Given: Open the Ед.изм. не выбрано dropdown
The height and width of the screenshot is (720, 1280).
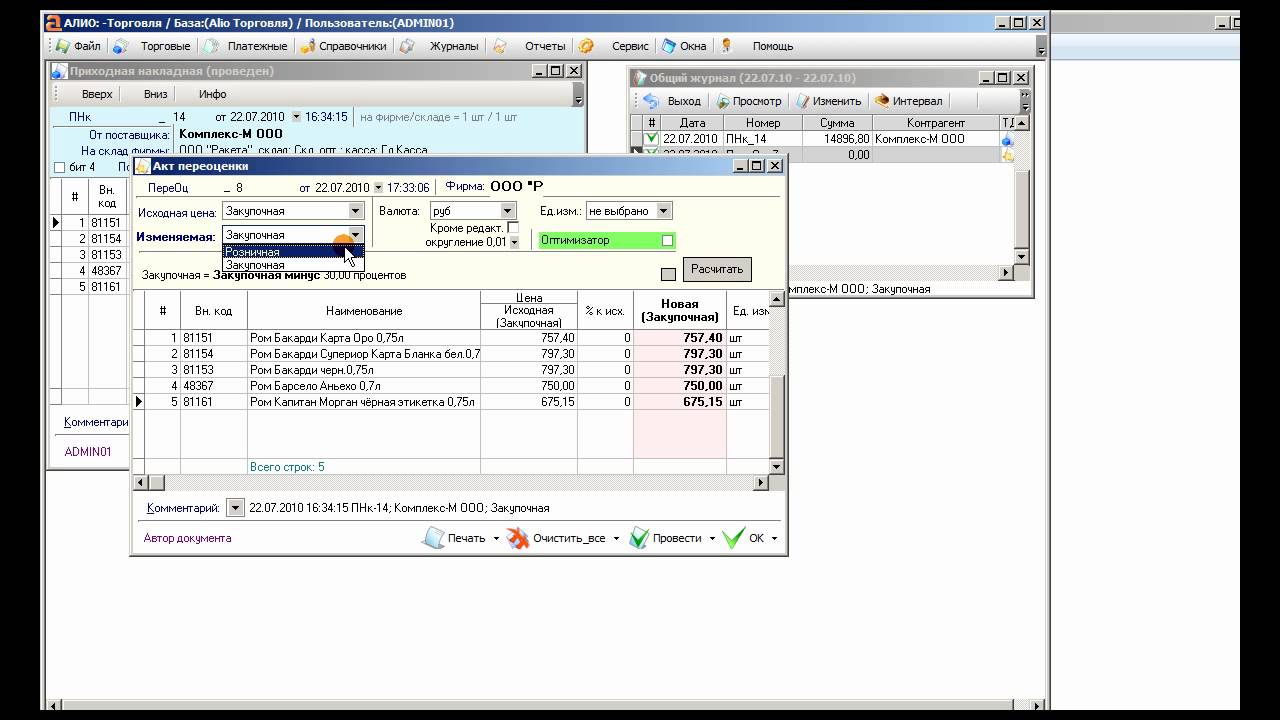Looking at the screenshot, I should click(x=664, y=211).
